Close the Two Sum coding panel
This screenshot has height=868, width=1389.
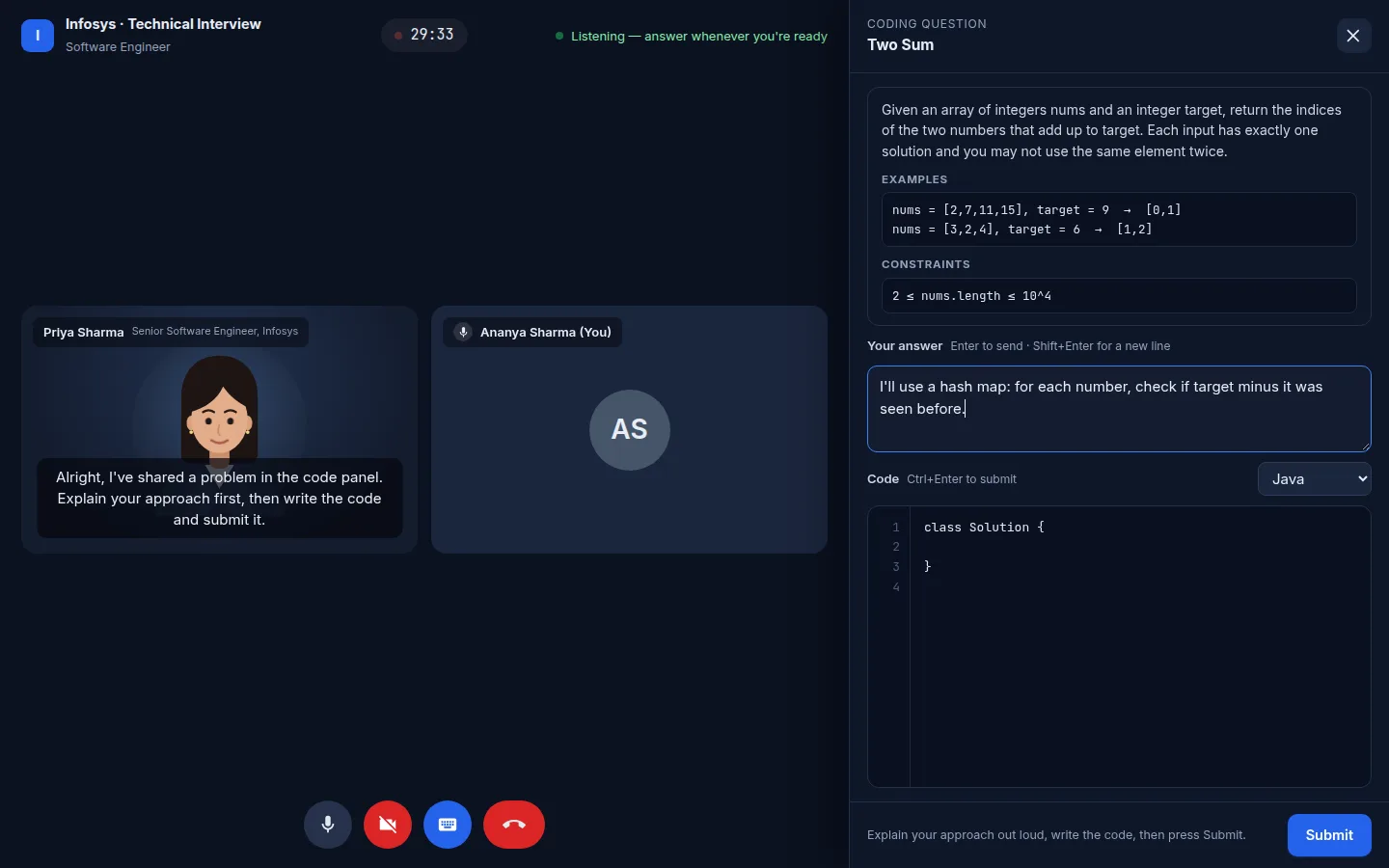click(x=1353, y=36)
